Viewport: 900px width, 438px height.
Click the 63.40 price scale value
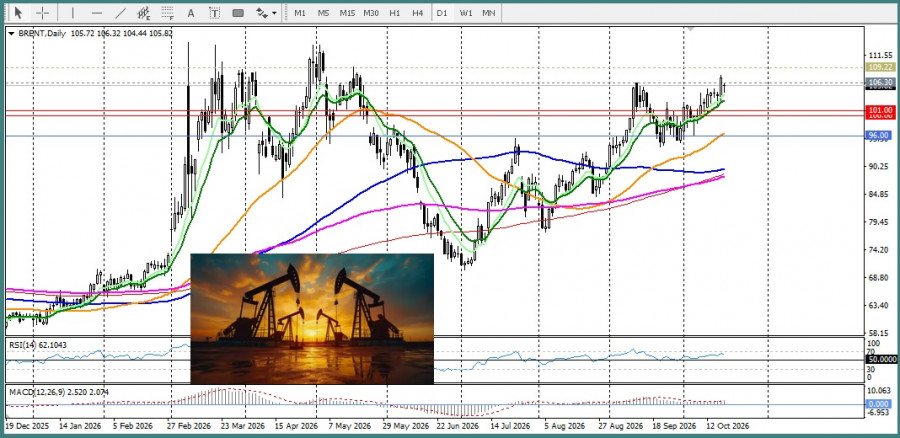click(x=879, y=305)
